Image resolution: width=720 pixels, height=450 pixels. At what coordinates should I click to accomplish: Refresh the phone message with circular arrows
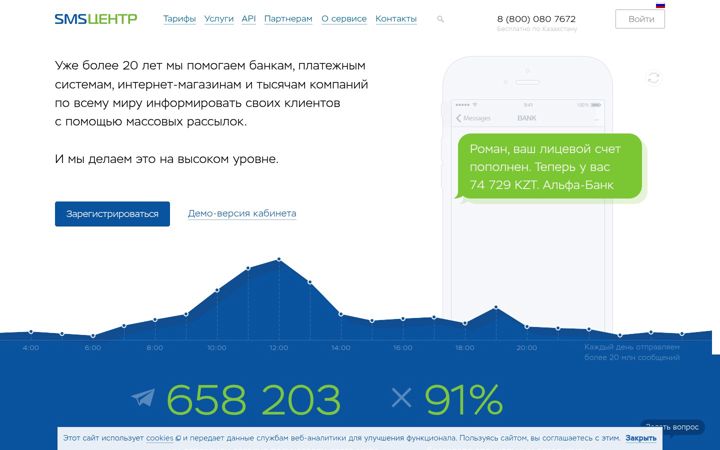click(654, 78)
